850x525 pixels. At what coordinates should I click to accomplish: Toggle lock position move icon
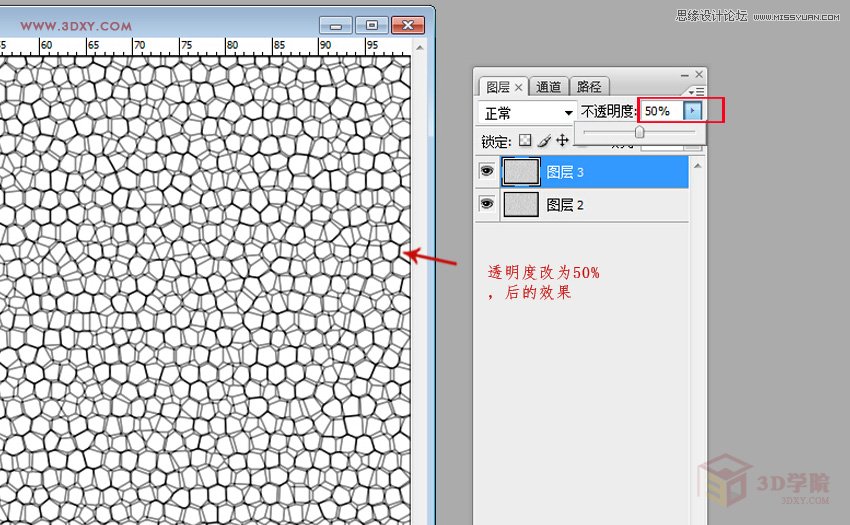(563, 140)
